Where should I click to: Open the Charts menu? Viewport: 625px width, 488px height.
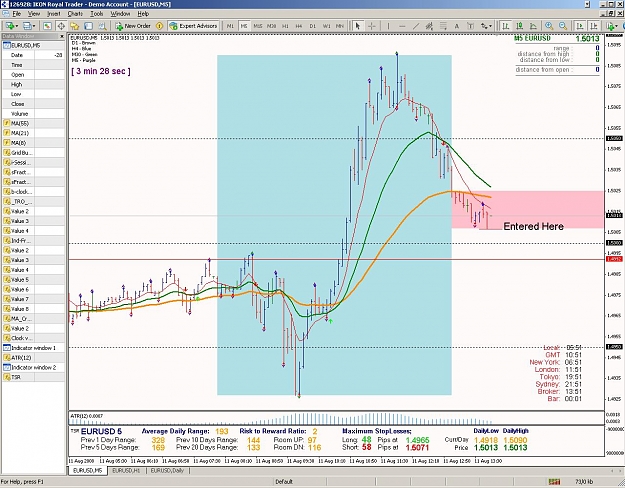(x=75, y=14)
